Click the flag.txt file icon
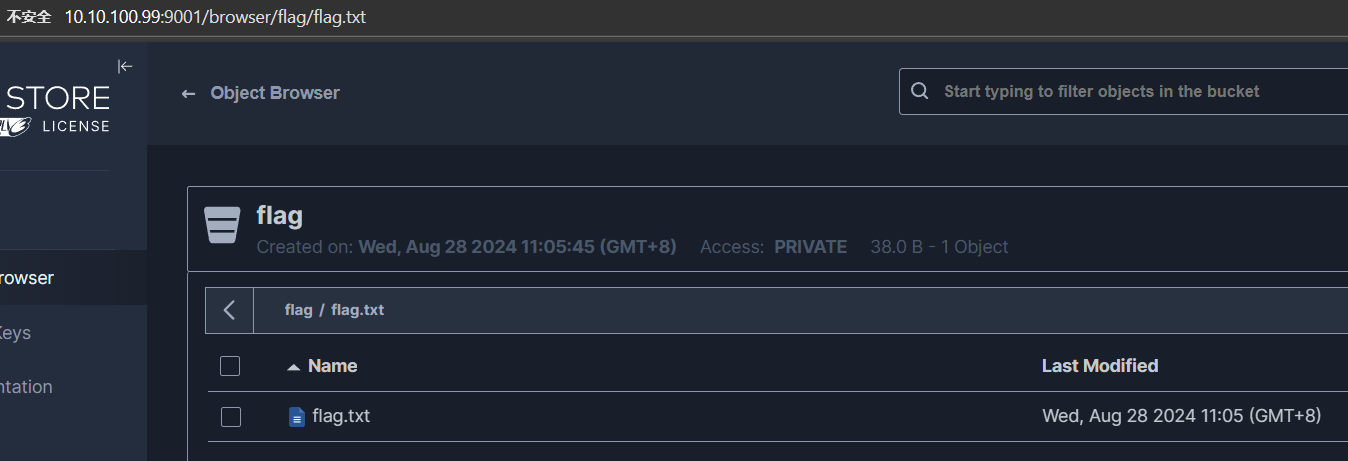Image resolution: width=1348 pixels, height=461 pixels. [x=296, y=416]
